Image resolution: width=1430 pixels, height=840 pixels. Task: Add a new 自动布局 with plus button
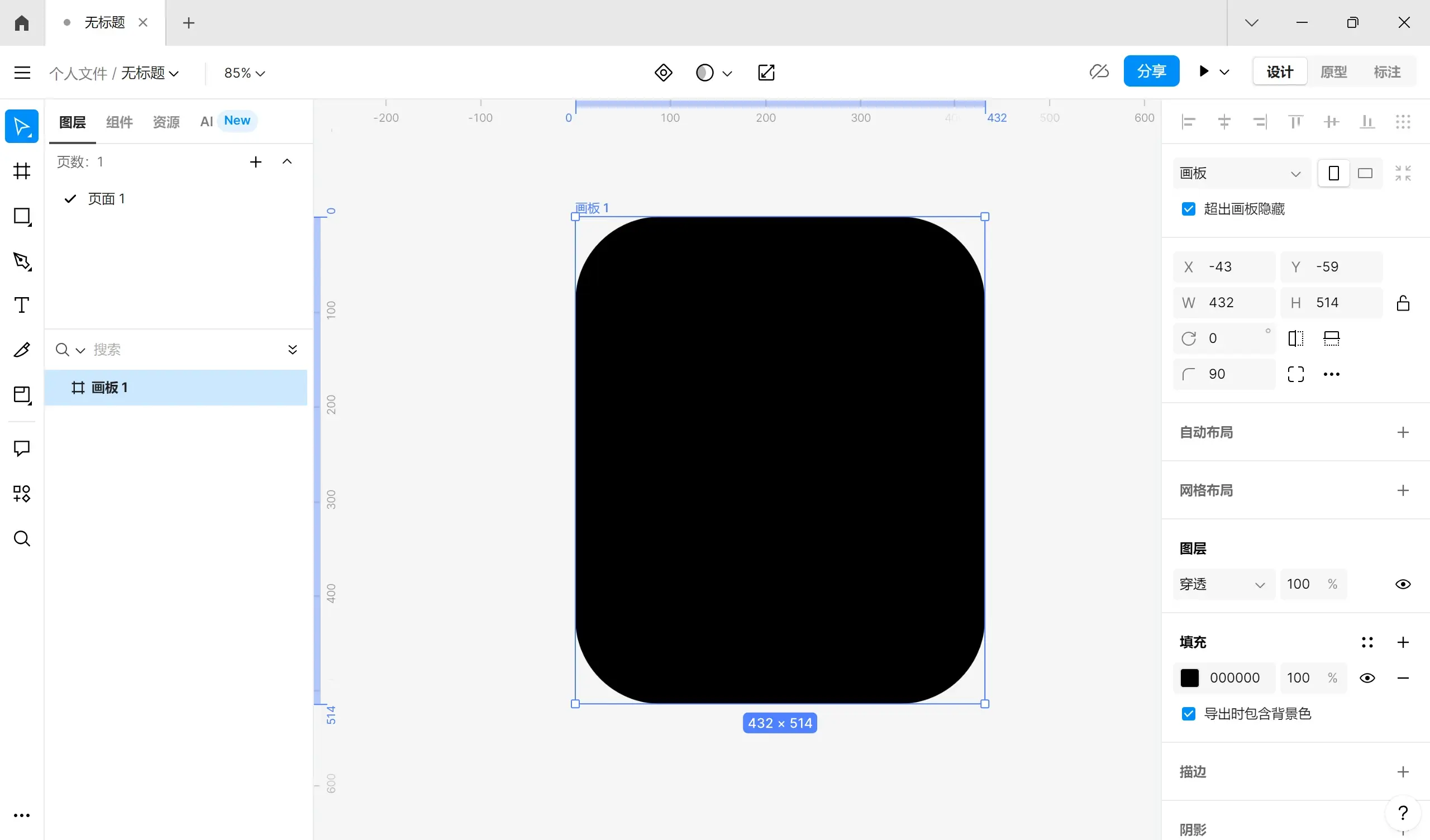[1403, 432]
